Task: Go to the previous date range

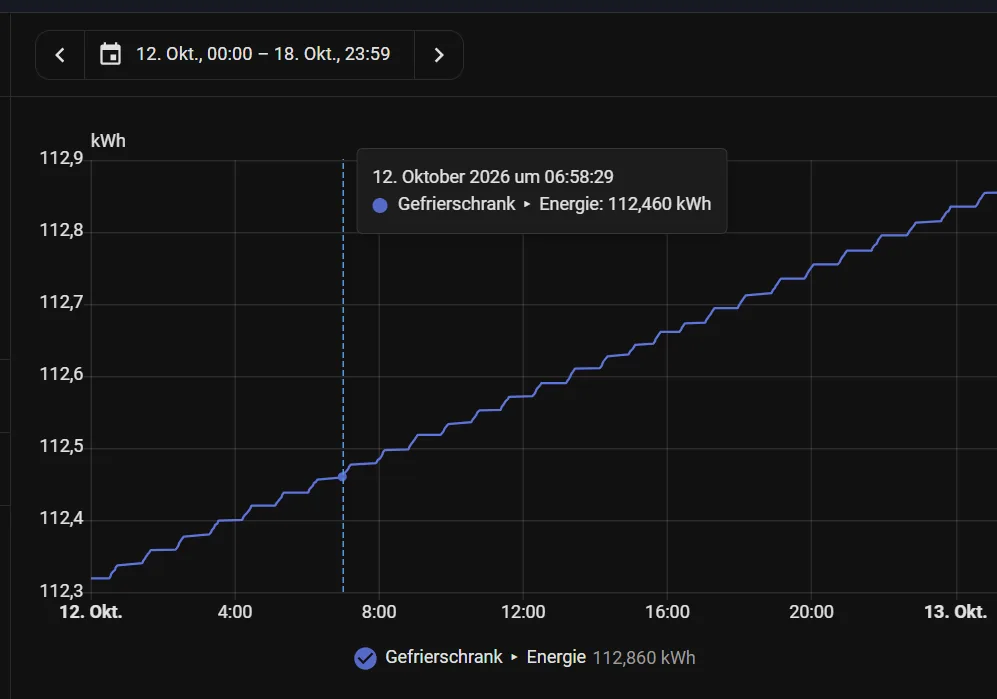Action: click(x=60, y=55)
